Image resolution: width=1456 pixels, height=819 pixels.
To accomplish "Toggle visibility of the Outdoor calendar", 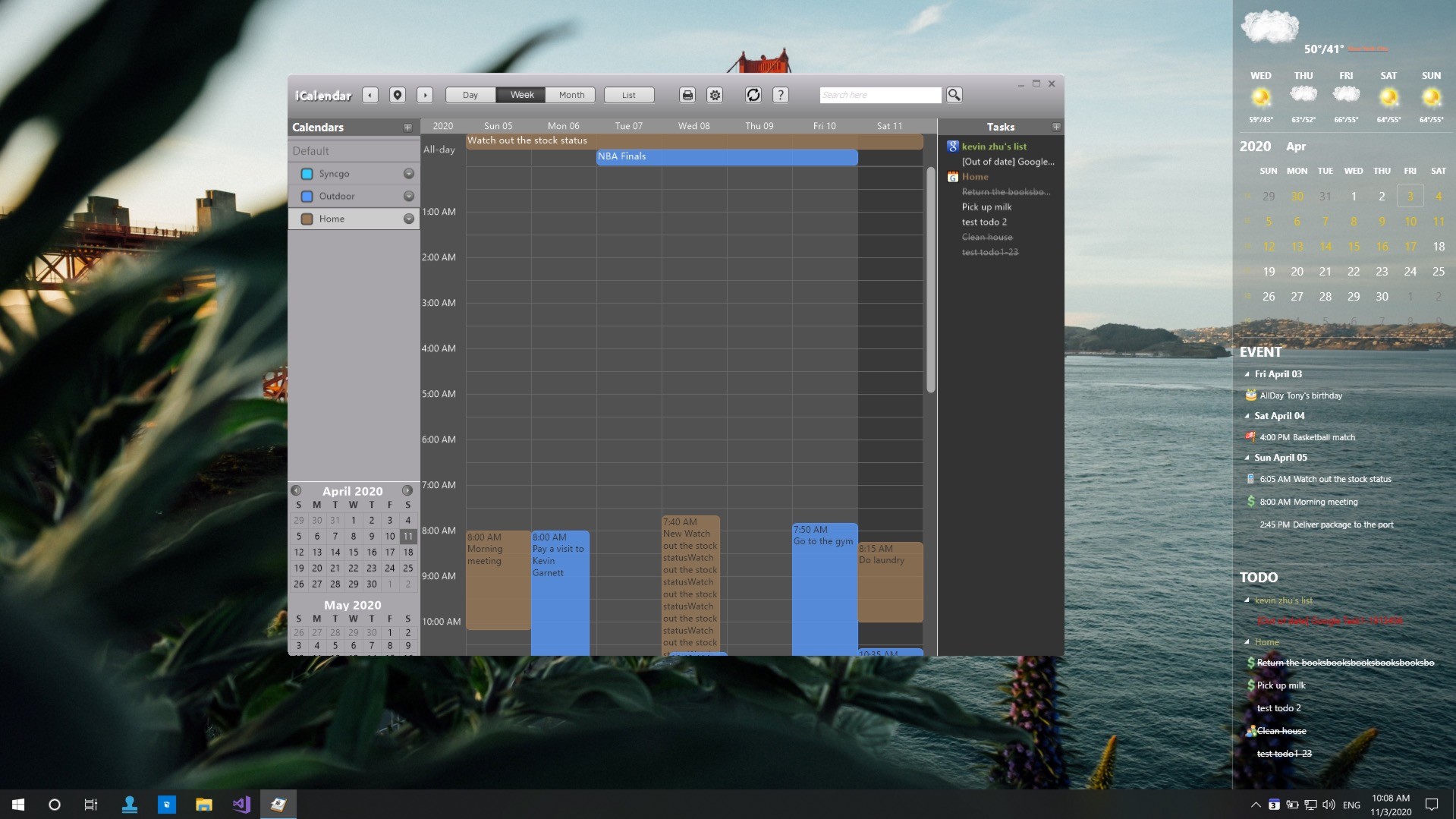I will pos(307,196).
